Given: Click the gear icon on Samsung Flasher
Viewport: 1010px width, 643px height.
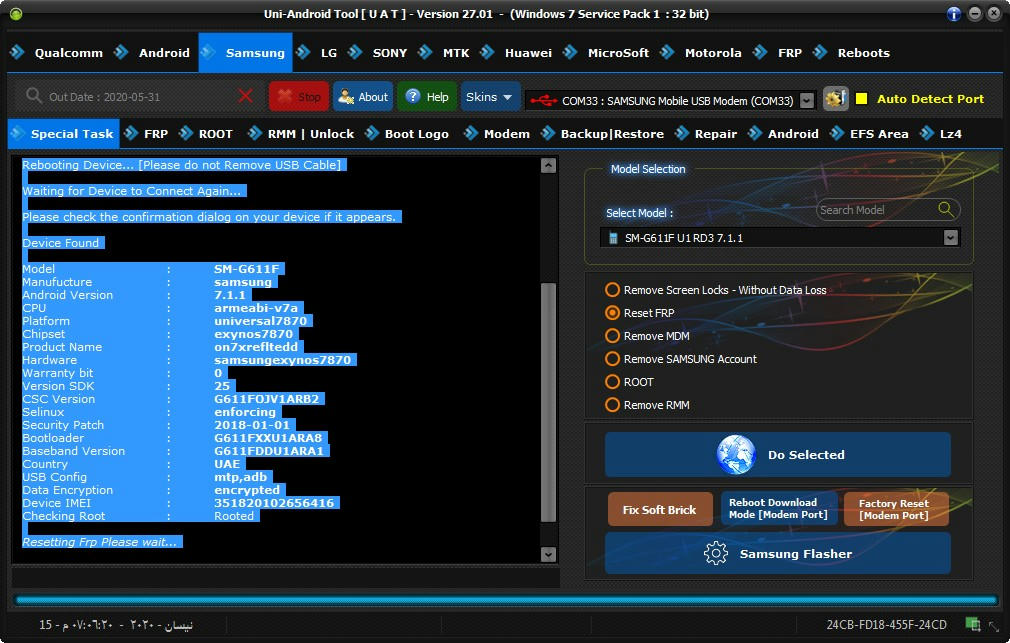Looking at the screenshot, I should coord(716,553).
